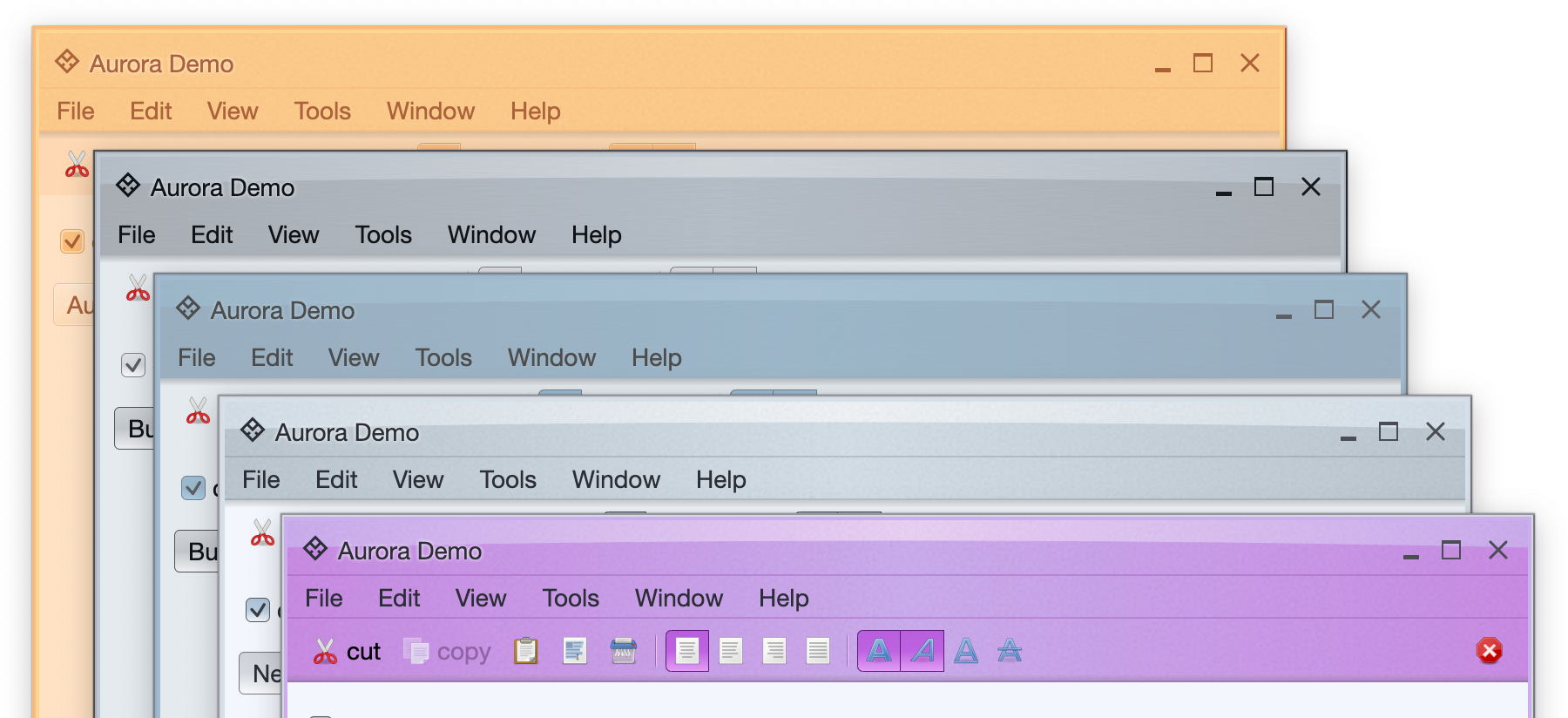Screen dimensions: 1568x718
Task: Click the shredder icon in the toolbar
Action: (624, 651)
